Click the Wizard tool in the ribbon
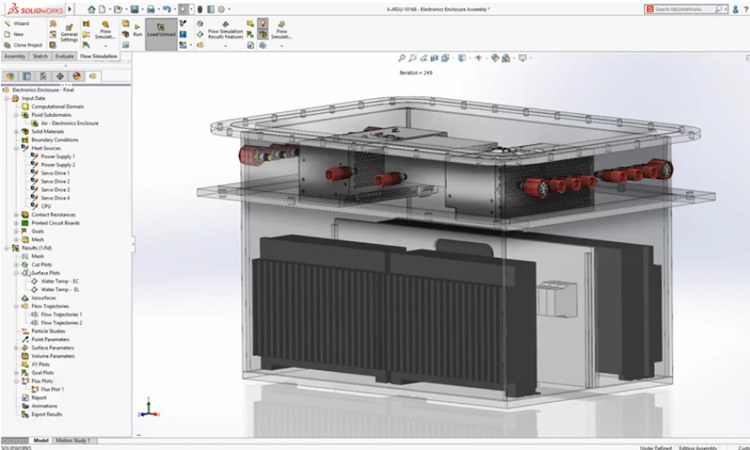Viewport: 750px width, 450px height. click(x=18, y=22)
